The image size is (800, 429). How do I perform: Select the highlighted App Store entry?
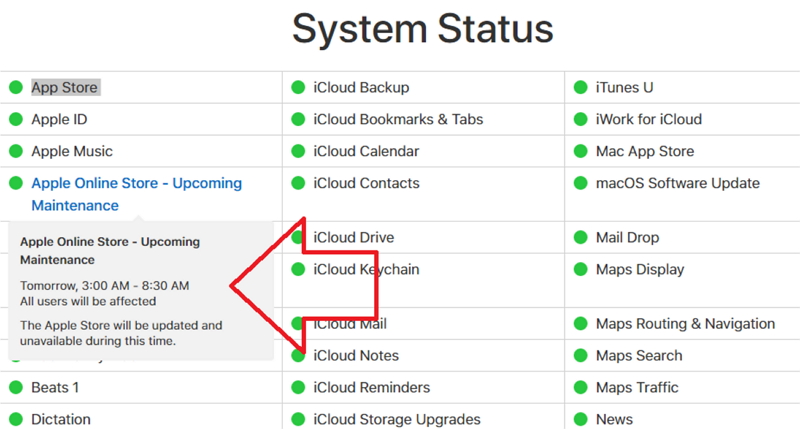coord(65,88)
